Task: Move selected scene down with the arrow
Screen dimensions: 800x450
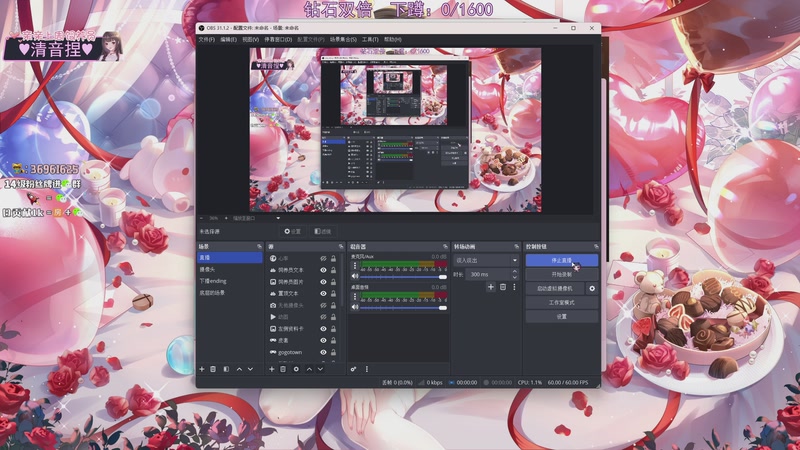Action: pyautogui.click(x=251, y=369)
